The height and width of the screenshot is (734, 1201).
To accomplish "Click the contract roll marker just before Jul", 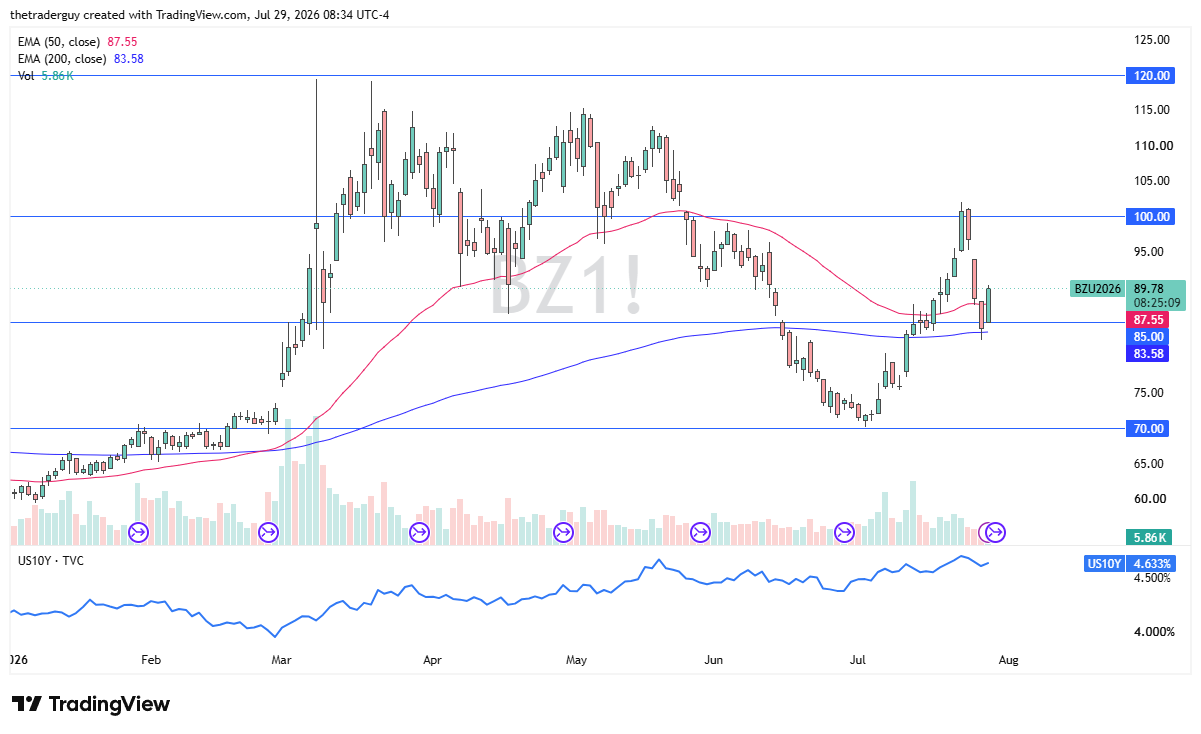I will pos(844,533).
